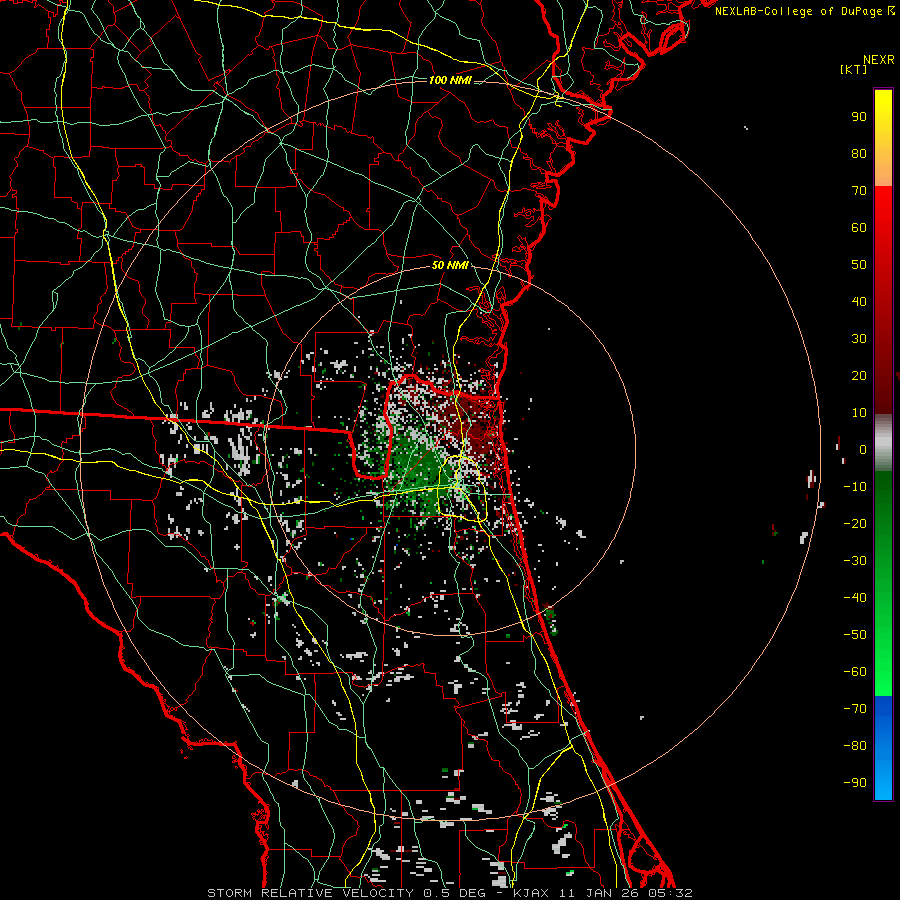Click the 0 value on the velocity scale
Viewport: 900px width, 900px height.
(x=863, y=450)
